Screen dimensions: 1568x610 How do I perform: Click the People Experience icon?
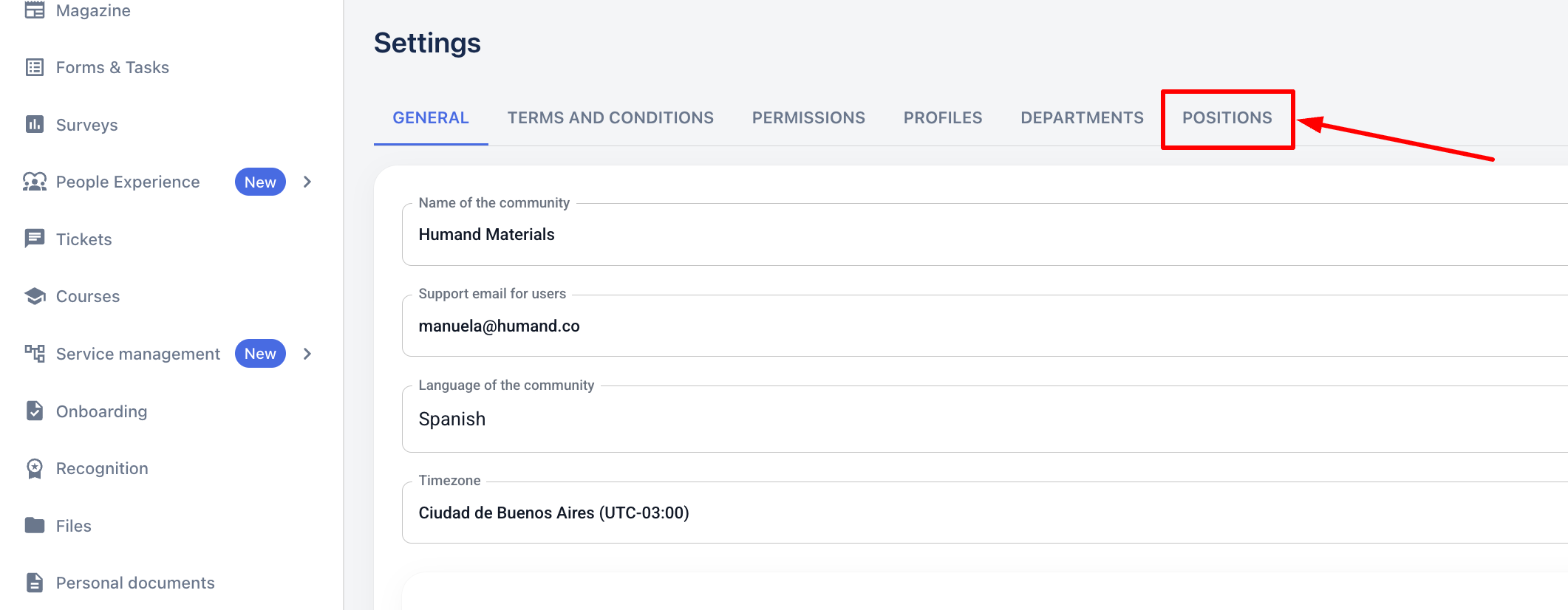pos(34,182)
